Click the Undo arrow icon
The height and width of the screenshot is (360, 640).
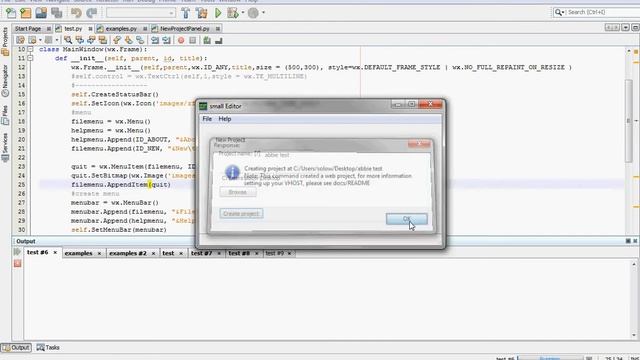76,13
